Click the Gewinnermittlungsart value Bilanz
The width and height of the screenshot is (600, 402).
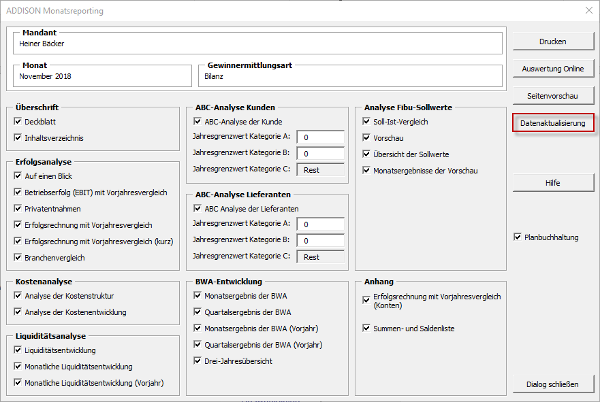pos(214,76)
